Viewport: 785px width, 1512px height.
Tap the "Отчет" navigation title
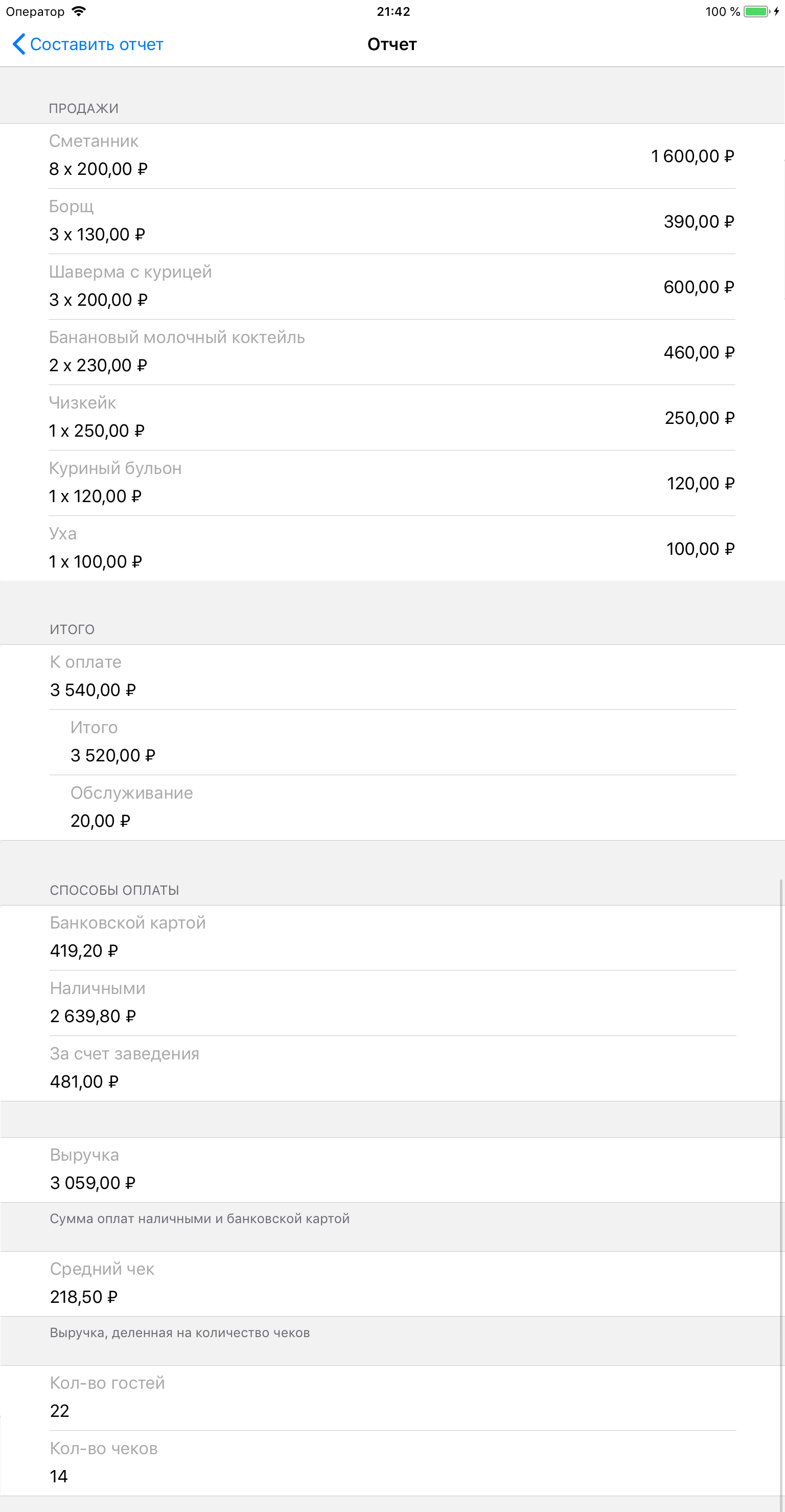click(392, 44)
